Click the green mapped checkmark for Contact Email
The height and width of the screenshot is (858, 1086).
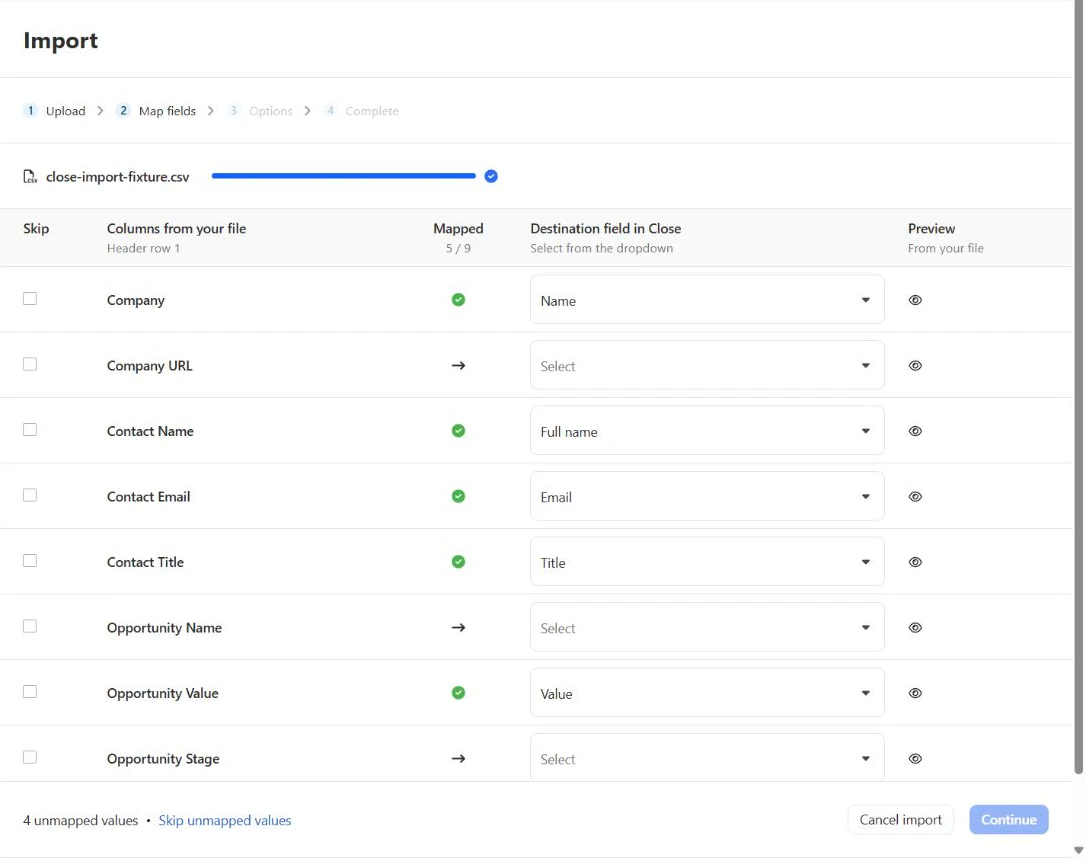pyautogui.click(x=458, y=497)
